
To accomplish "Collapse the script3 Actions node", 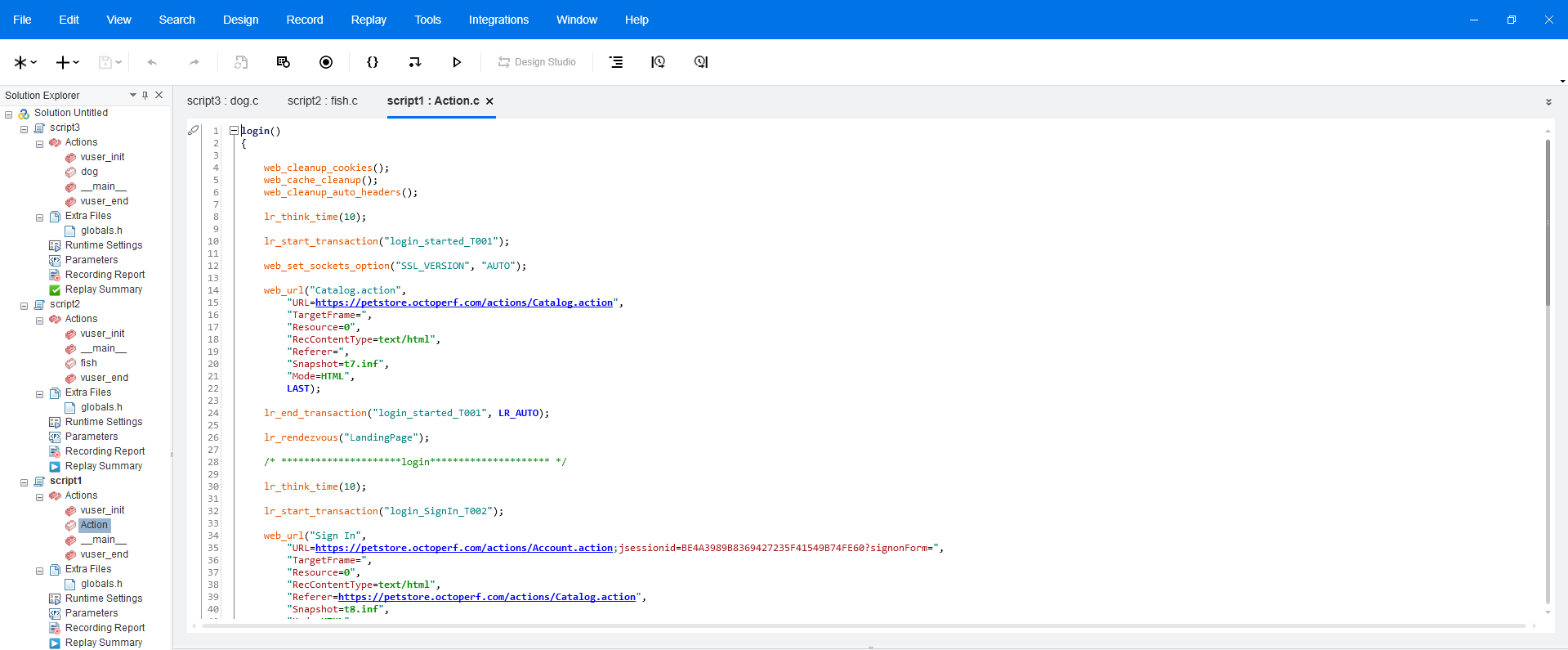I will 39,144.
